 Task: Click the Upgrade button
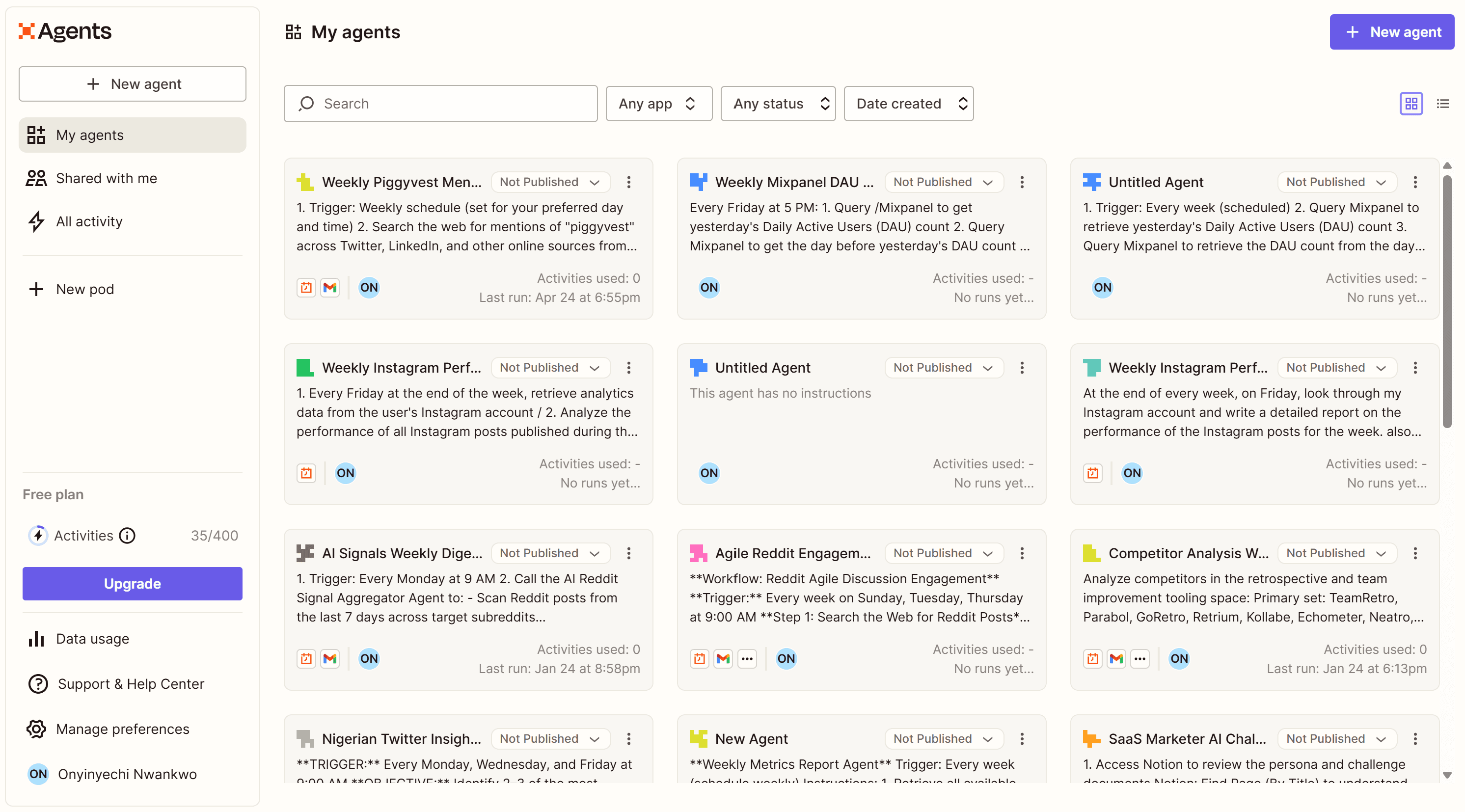tap(132, 583)
